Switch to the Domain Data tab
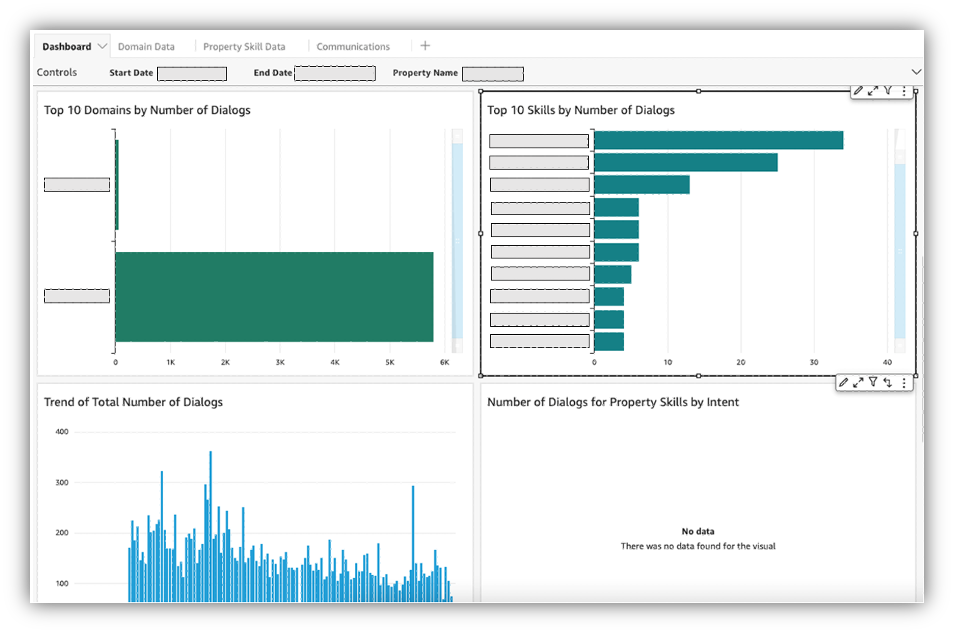Screen dimensions: 954x634 (x=146, y=46)
